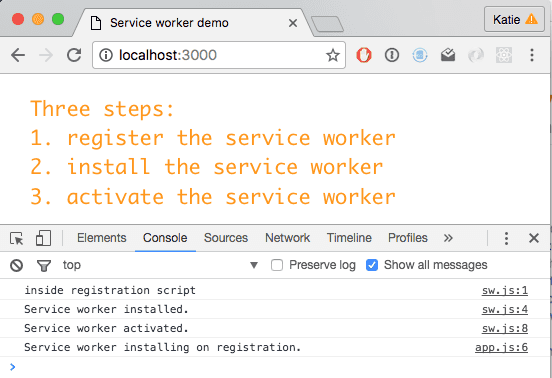Open the top execution context dropdown
This screenshot has height=378, width=552.
[x=160, y=265]
